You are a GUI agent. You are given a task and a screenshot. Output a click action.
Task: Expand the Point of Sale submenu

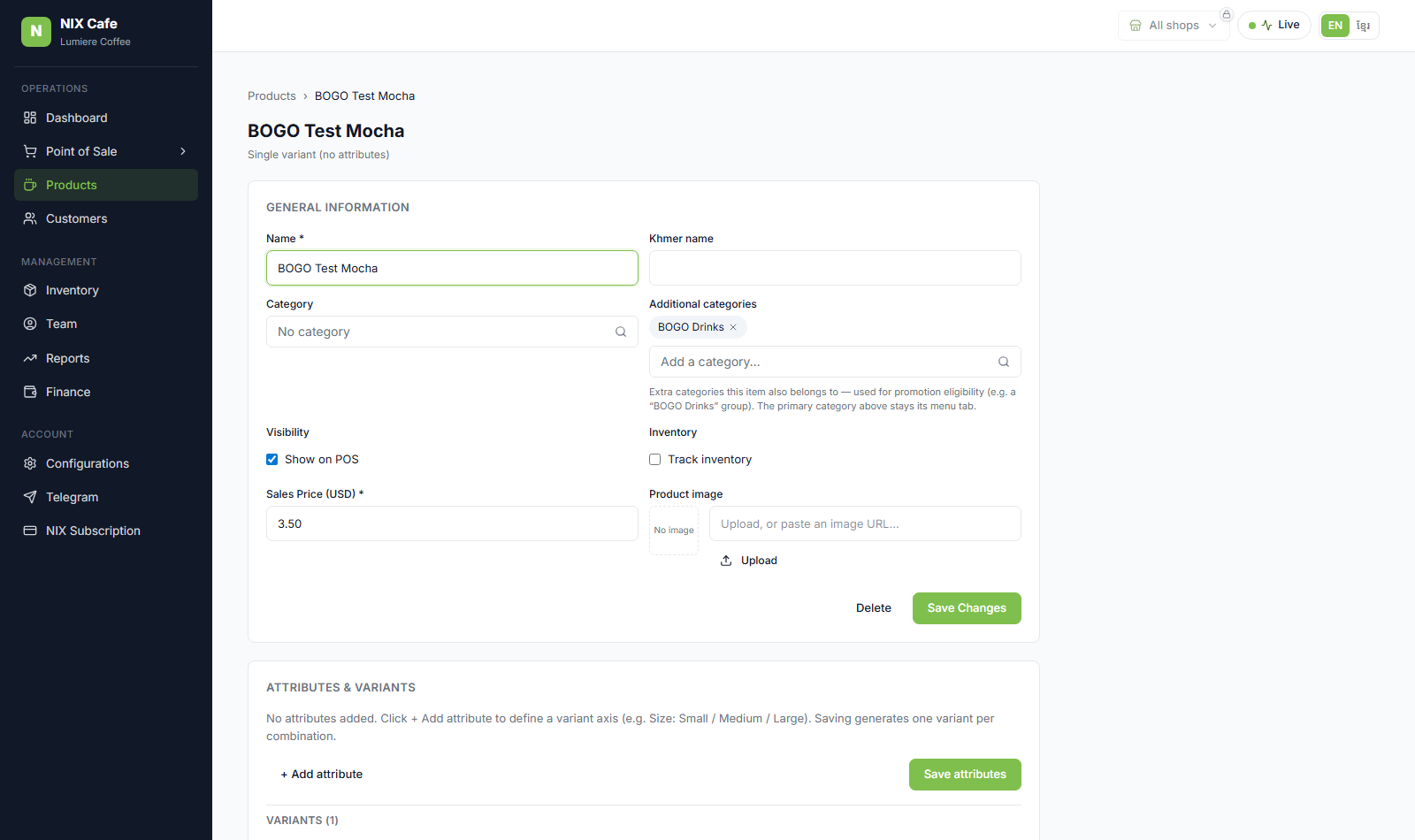point(183,151)
